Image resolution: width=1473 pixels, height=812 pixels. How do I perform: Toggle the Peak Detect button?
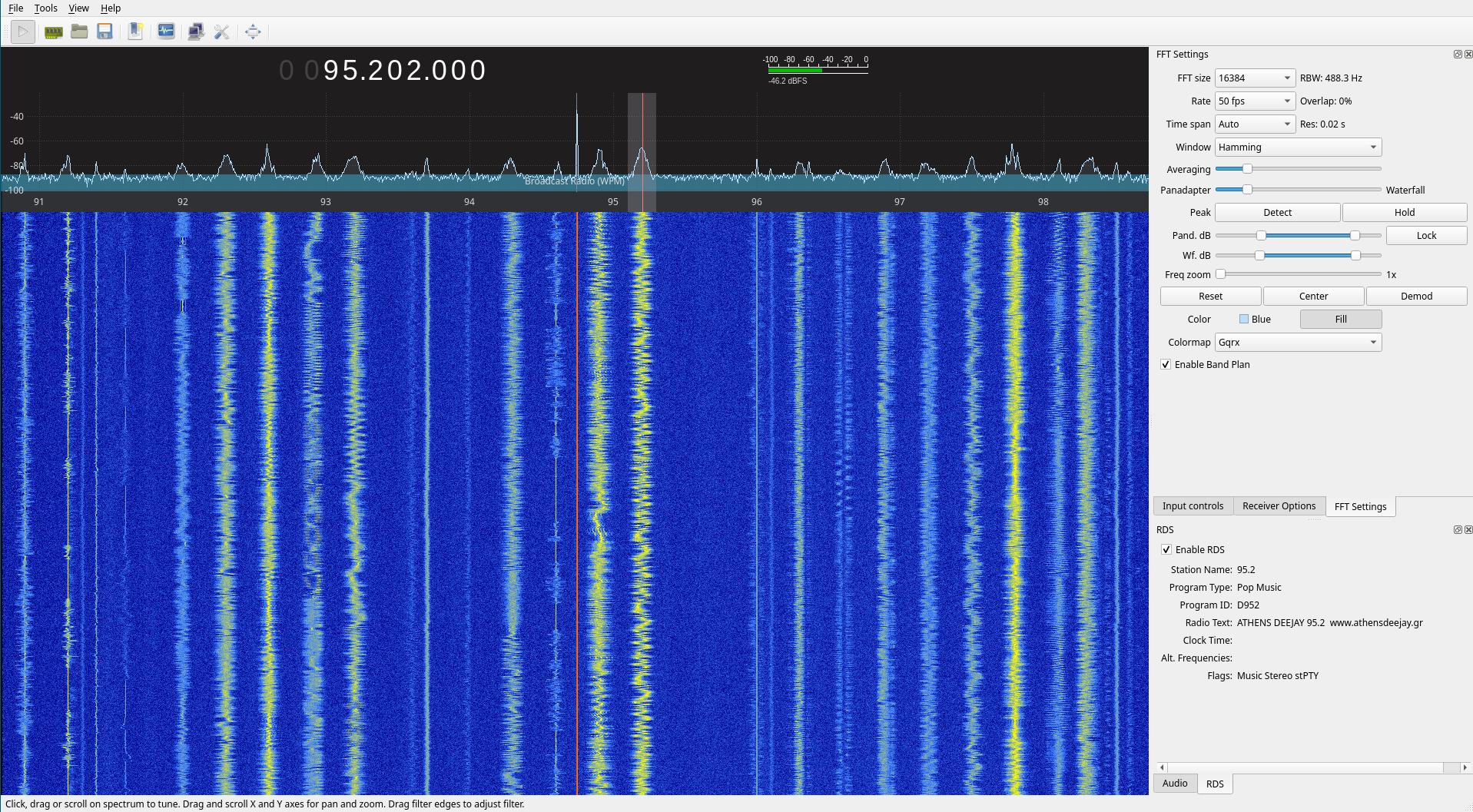(1277, 213)
